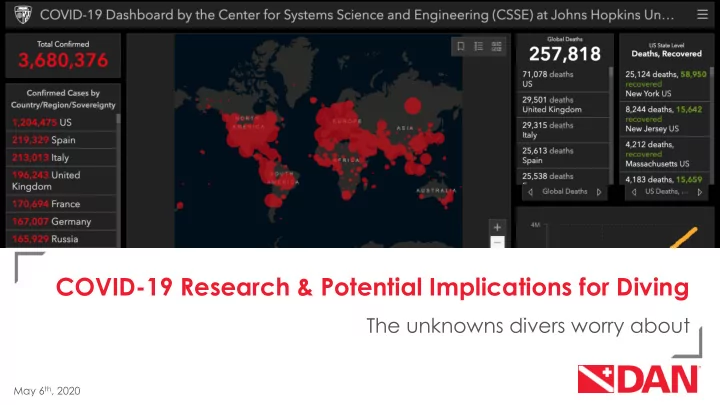
Task: Click the Global Deaths tab label
Action: (564, 191)
